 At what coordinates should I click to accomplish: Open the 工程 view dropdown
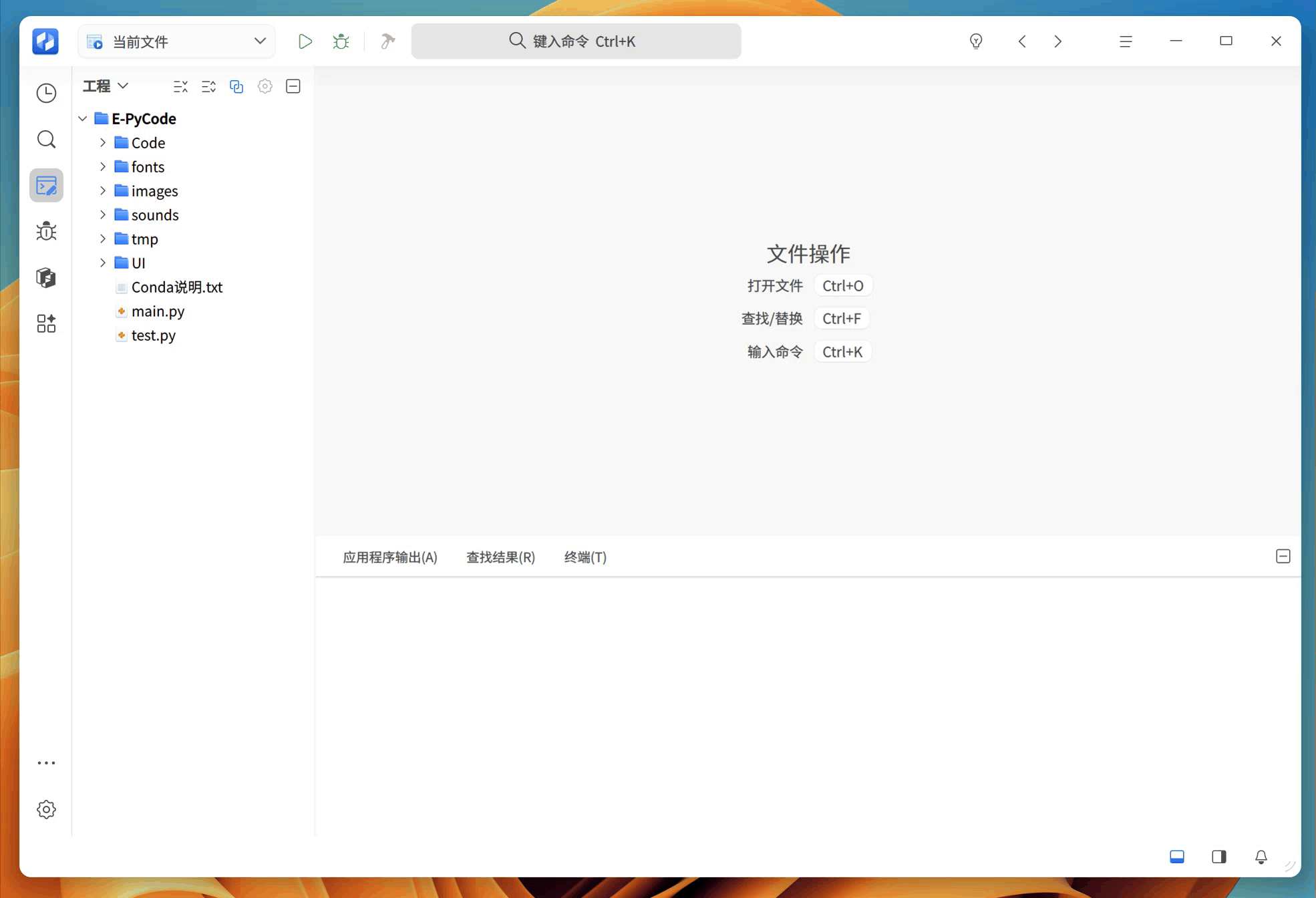click(106, 86)
